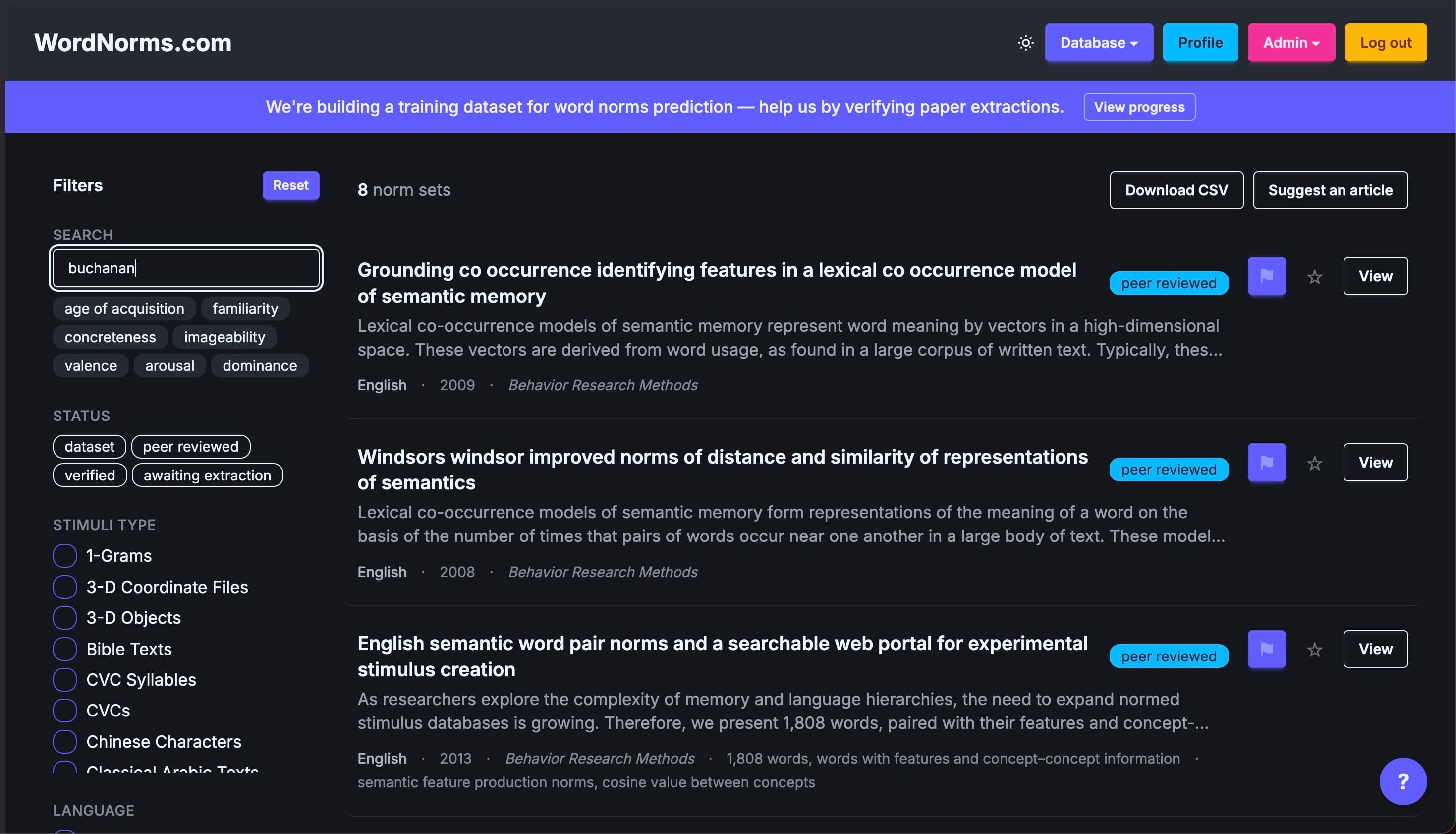Focus the search field containing buchanan
This screenshot has width=1456, height=834.
click(x=186, y=268)
